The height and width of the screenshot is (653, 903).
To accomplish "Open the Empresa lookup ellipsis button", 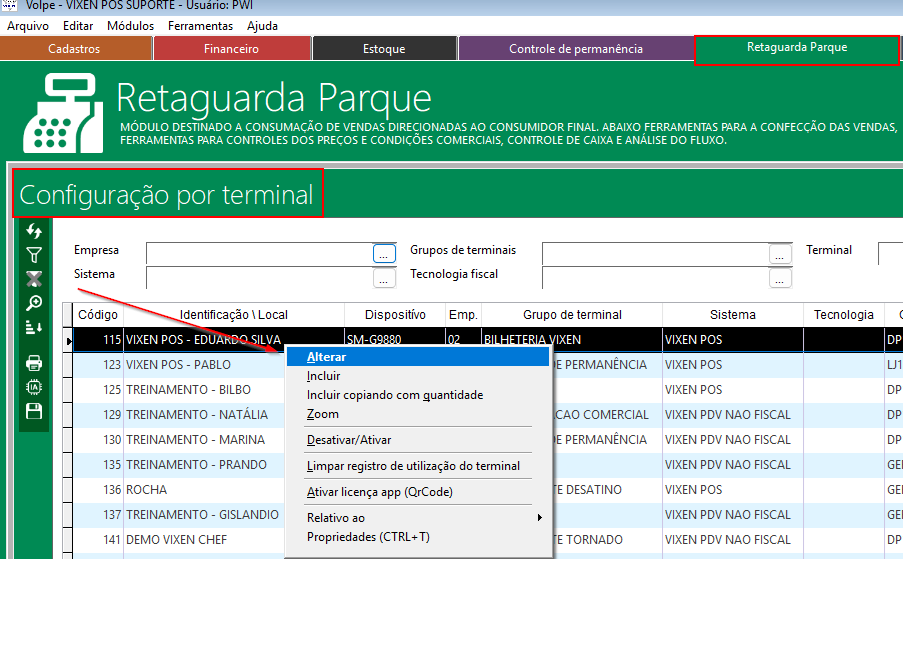I will pyautogui.click(x=384, y=254).
